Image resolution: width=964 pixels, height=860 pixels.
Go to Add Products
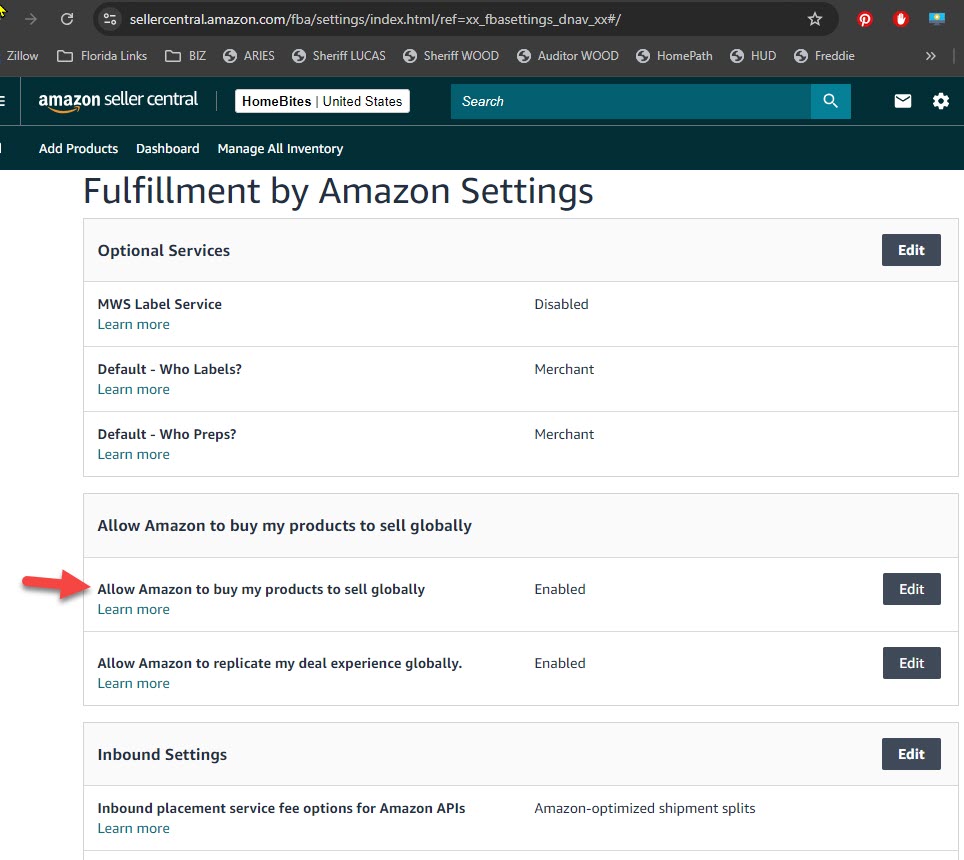(78, 149)
